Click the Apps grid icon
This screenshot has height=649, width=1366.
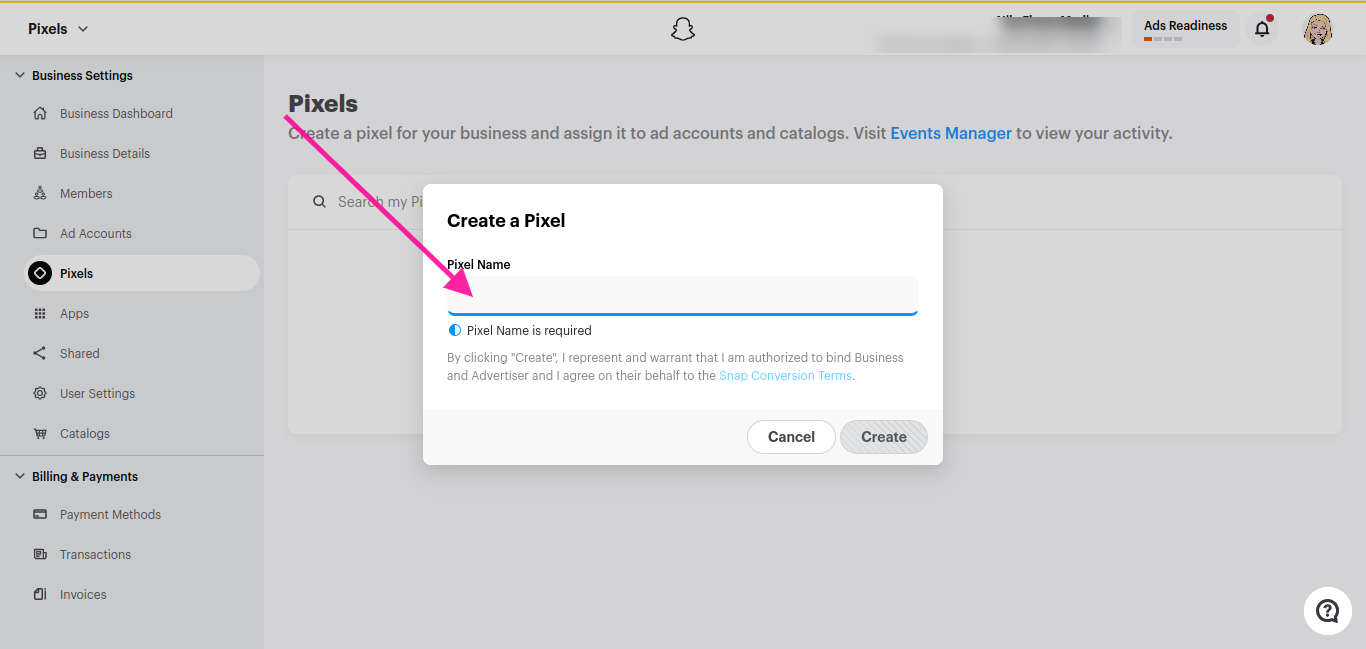point(40,313)
